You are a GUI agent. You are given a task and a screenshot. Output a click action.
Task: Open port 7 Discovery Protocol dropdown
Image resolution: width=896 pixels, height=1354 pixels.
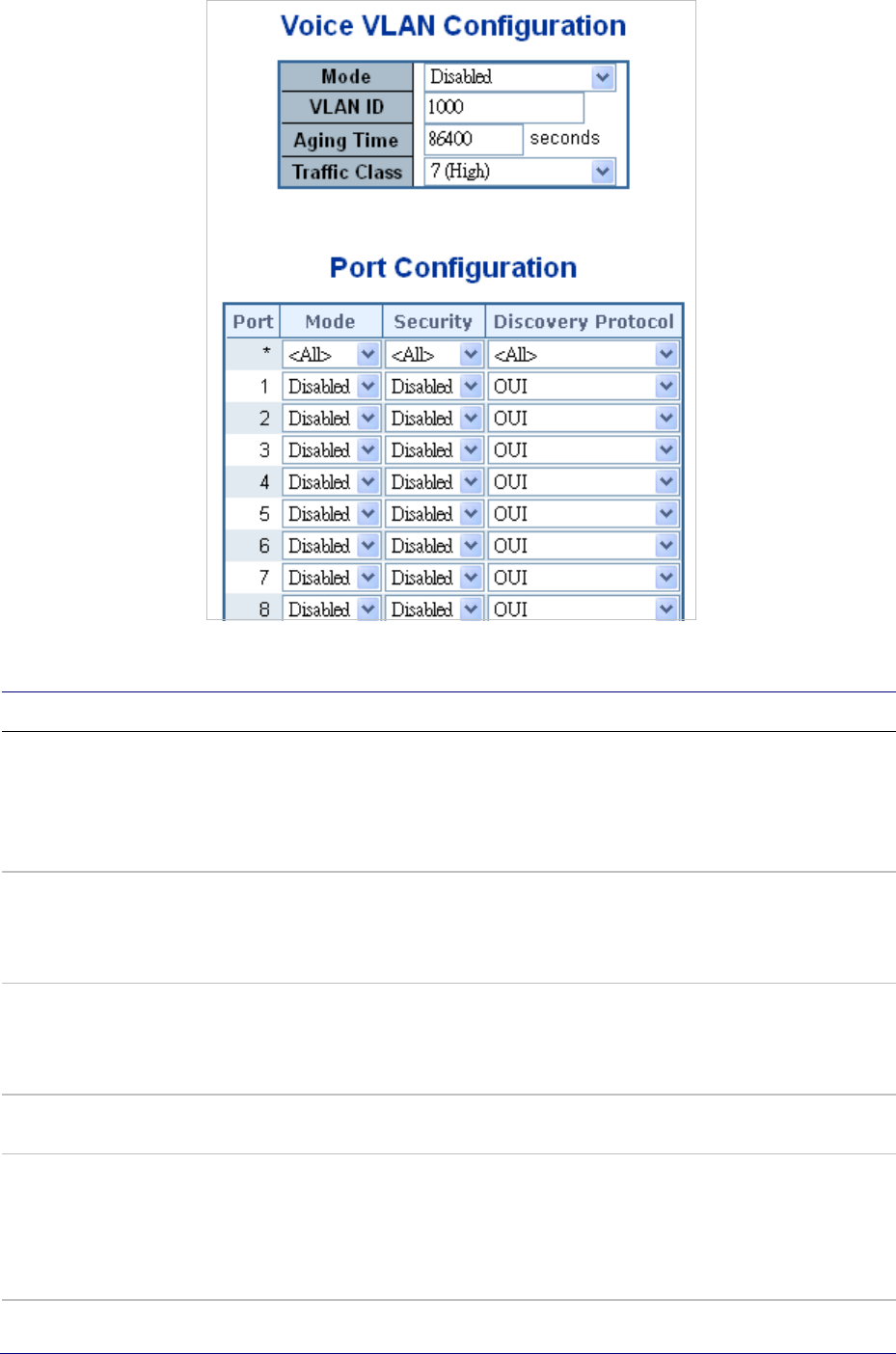coord(584,578)
